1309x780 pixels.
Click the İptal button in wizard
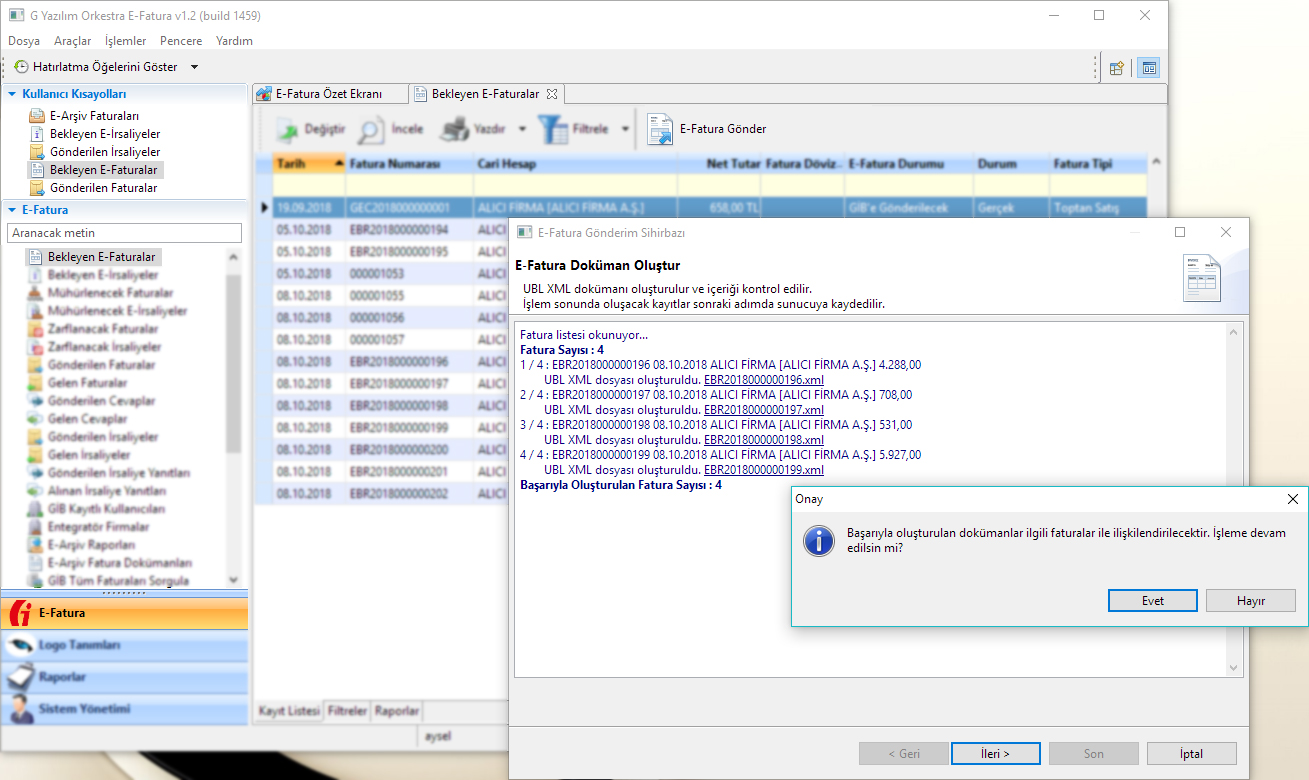click(x=1191, y=754)
